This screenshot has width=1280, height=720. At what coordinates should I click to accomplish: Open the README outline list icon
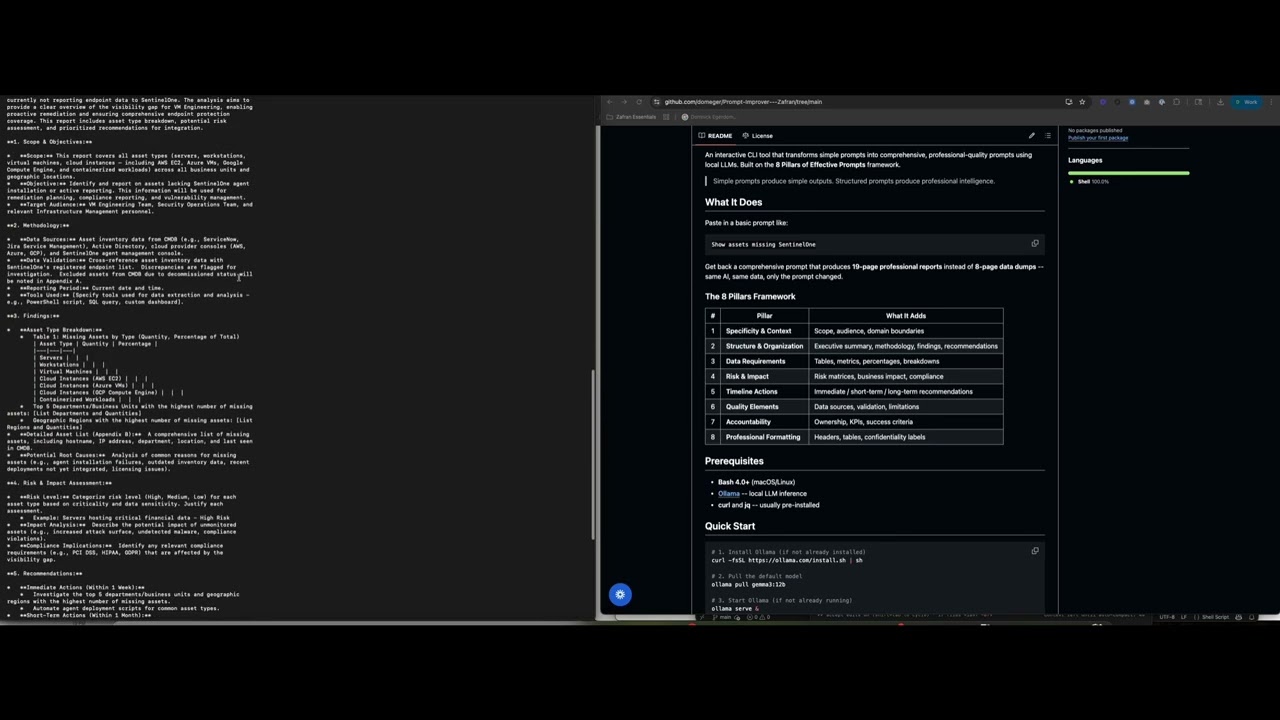pyautogui.click(x=1047, y=136)
